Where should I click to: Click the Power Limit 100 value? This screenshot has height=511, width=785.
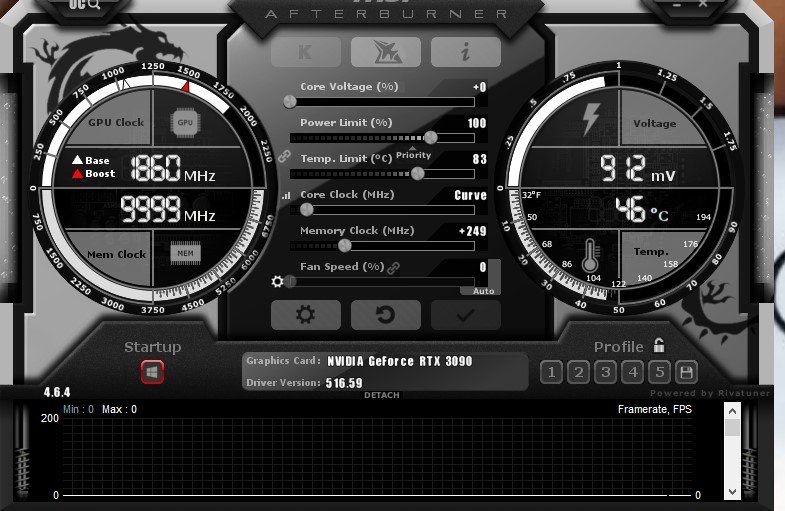pos(477,123)
